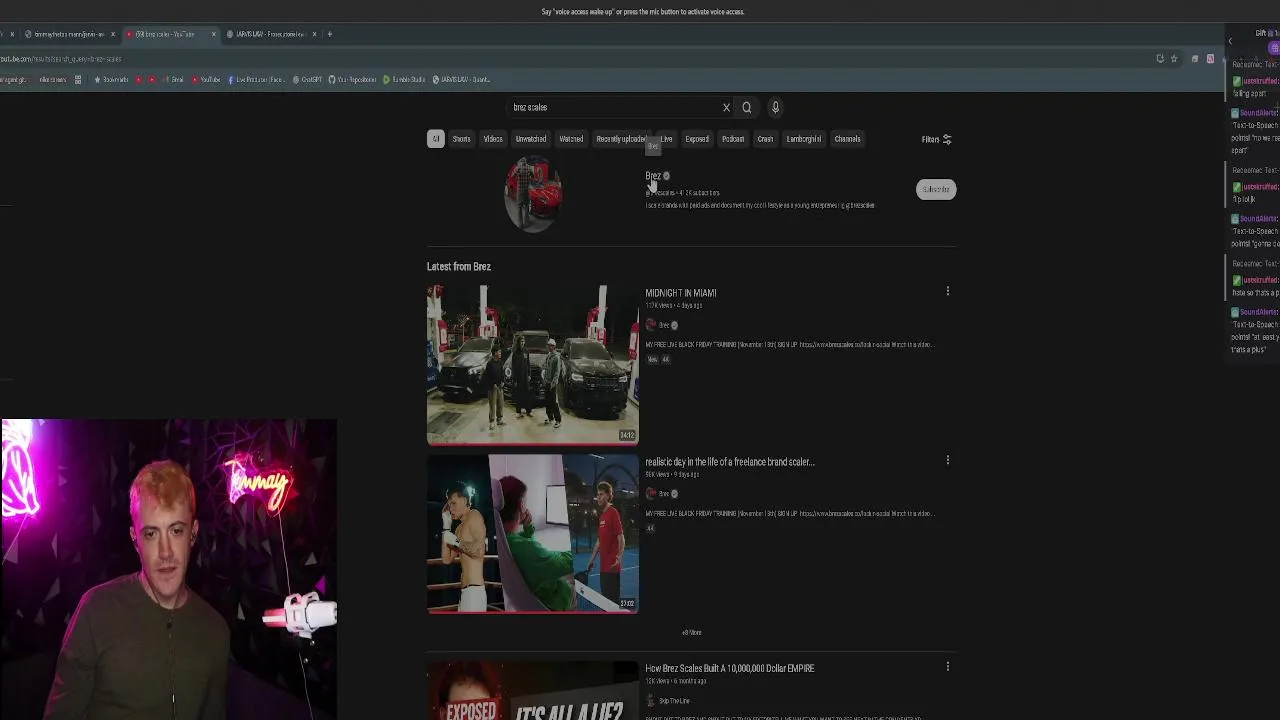Click Latest from Brez heading

tap(459, 266)
